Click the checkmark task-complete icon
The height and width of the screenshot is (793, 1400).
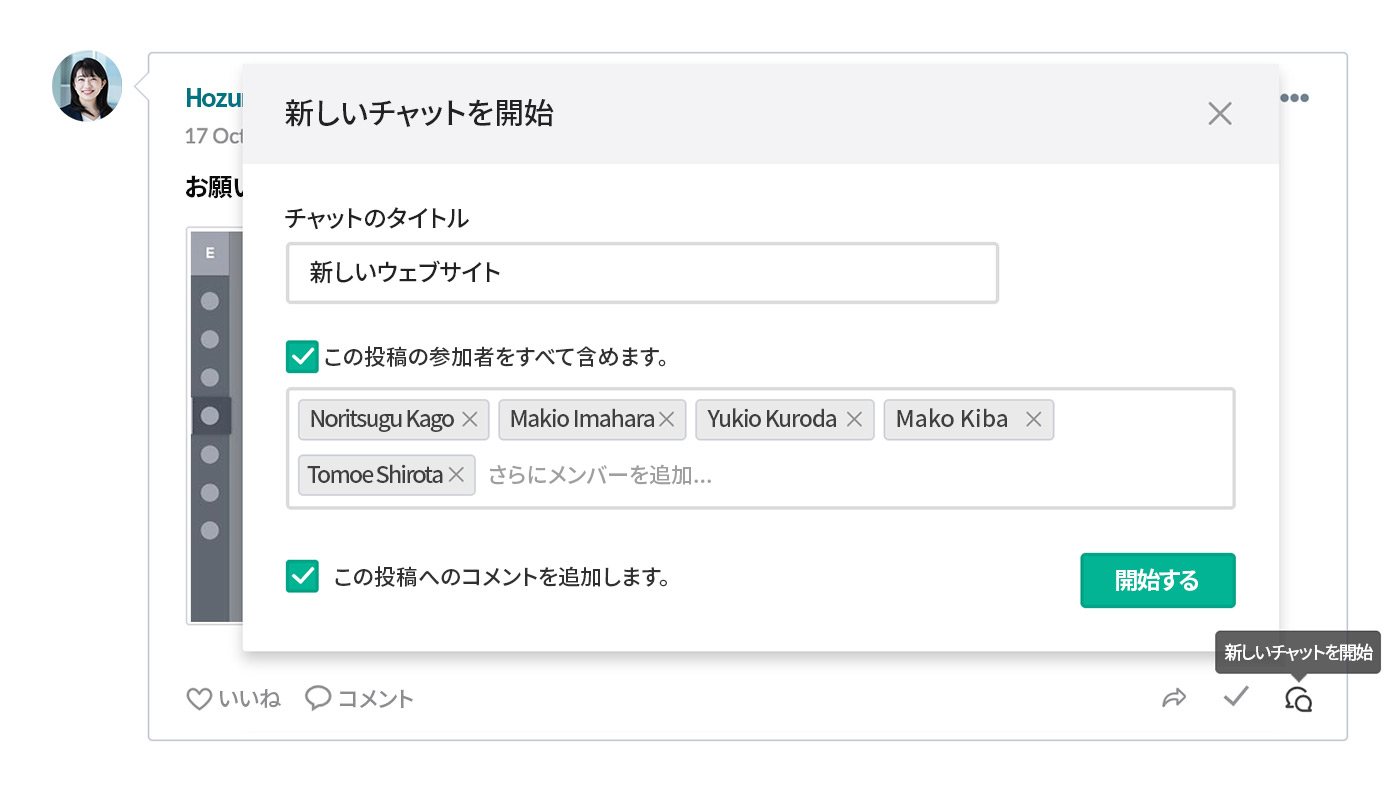coord(1236,697)
